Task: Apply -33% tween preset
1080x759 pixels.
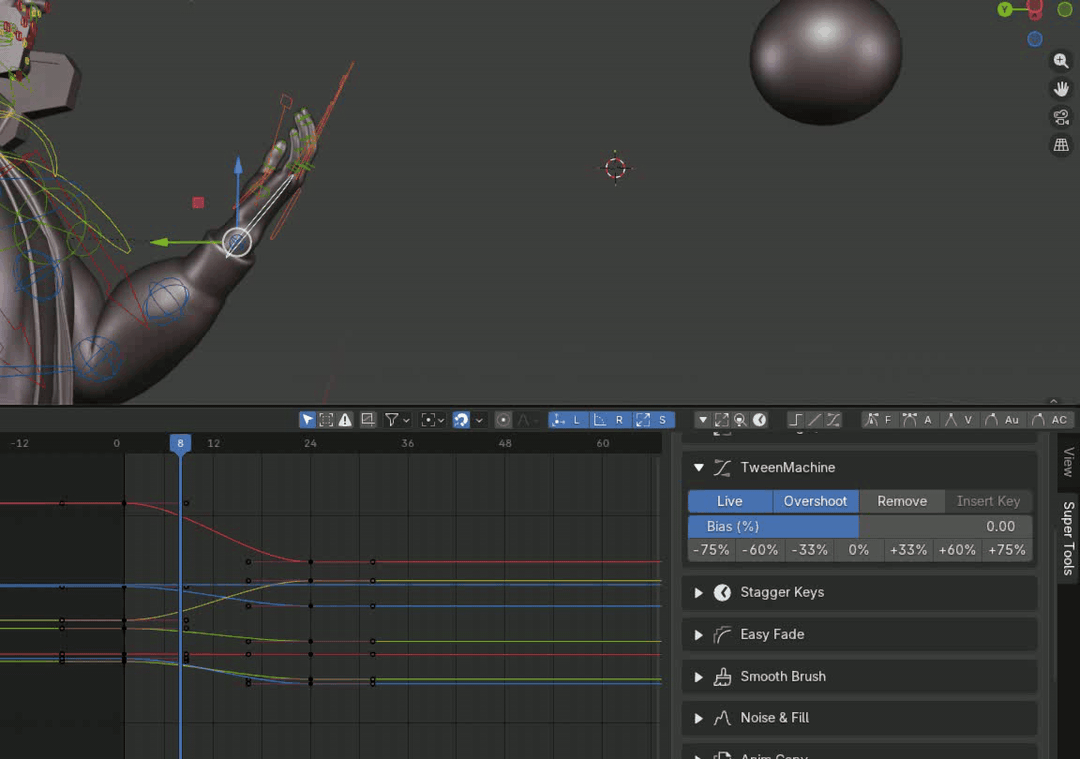Action: tap(810, 550)
